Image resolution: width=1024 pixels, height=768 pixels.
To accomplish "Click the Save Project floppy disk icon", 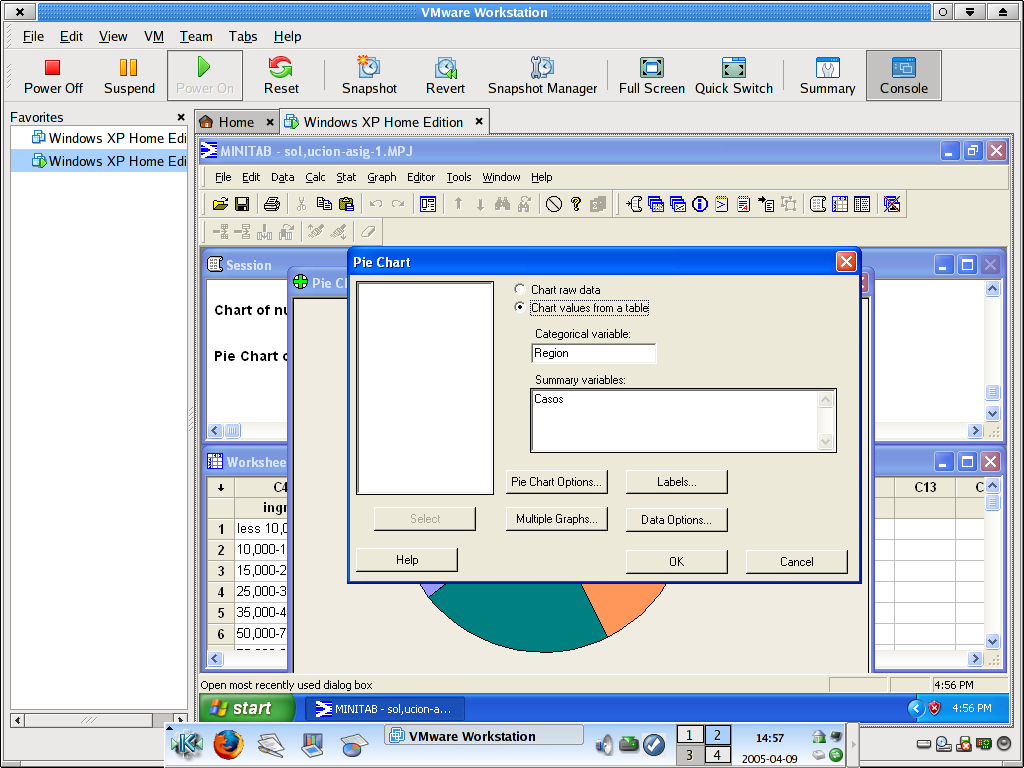I will point(242,204).
